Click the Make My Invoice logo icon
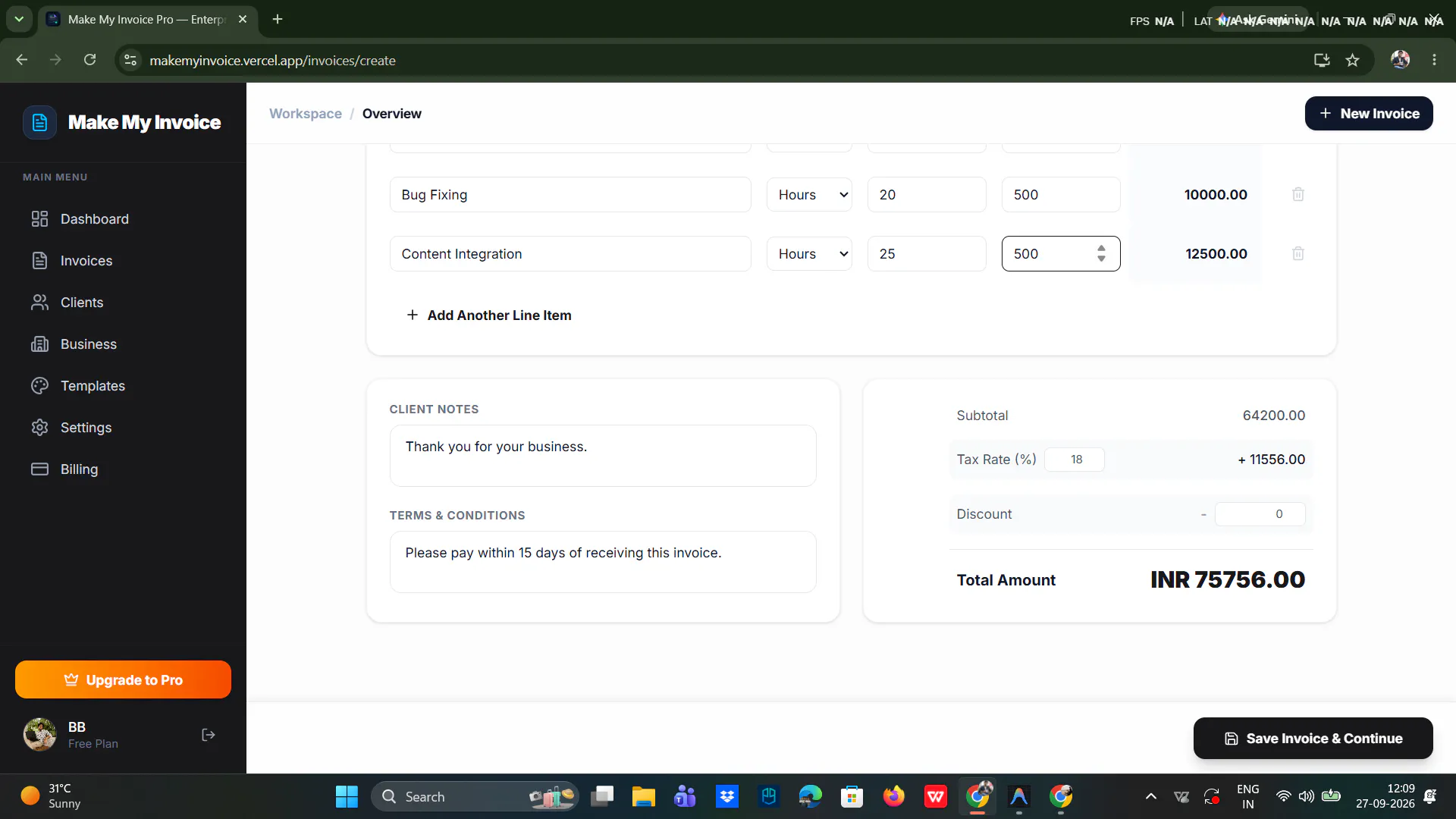 pyautogui.click(x=39, y=122)
